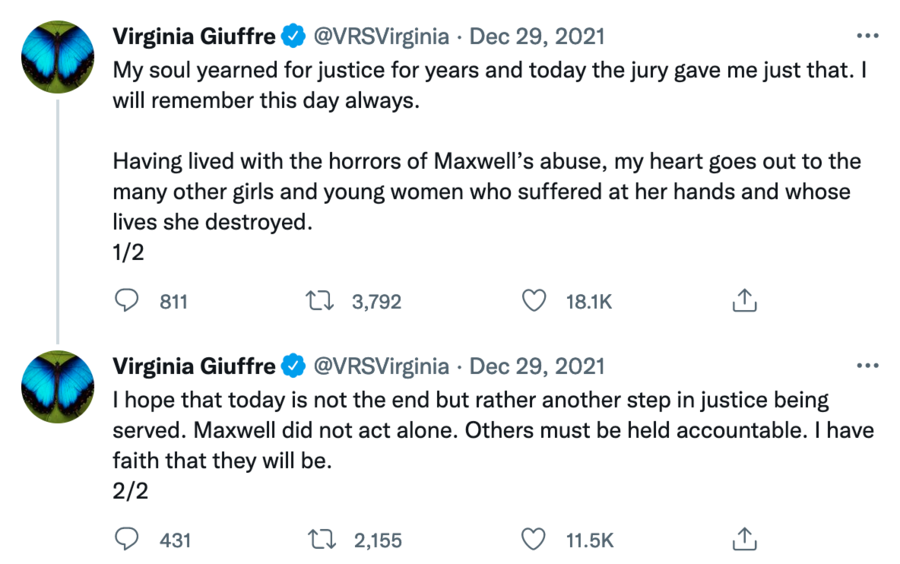The height and width of the screenshot is (564, 900).
Task: Share the first tweet about jury justice
Action: (x=743, y=300)
